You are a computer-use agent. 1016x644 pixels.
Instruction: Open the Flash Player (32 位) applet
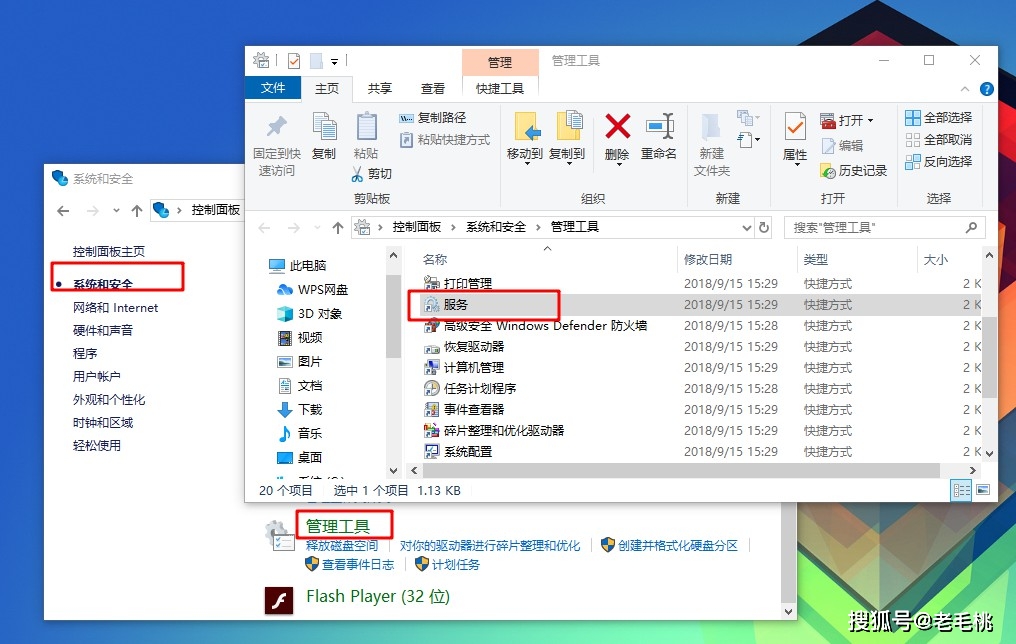378,597
